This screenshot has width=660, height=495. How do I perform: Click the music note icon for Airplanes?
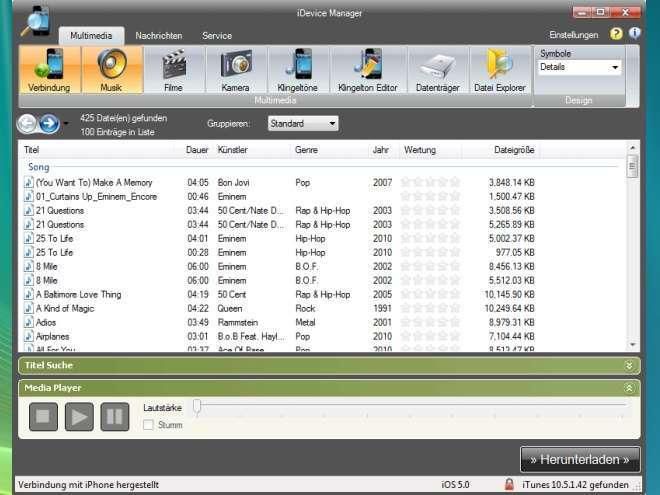tap(29, 336)
